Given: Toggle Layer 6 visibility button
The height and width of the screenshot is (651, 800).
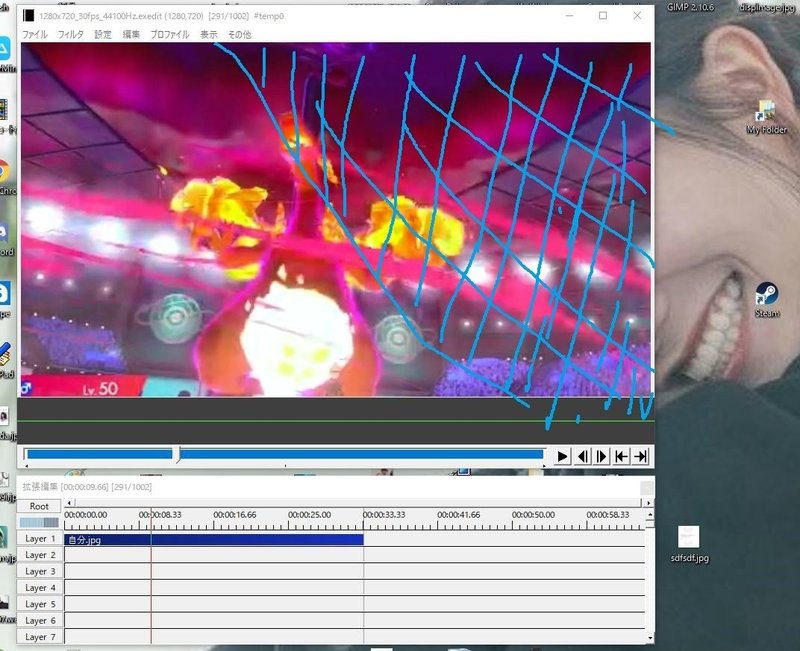Looking at the screenshot, I should pyautogui.click(x=40, y=620).
